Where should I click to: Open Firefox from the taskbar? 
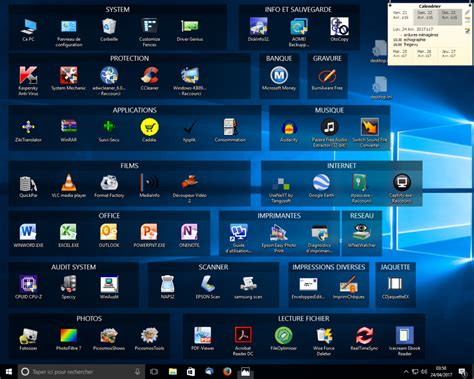point(227,371)
